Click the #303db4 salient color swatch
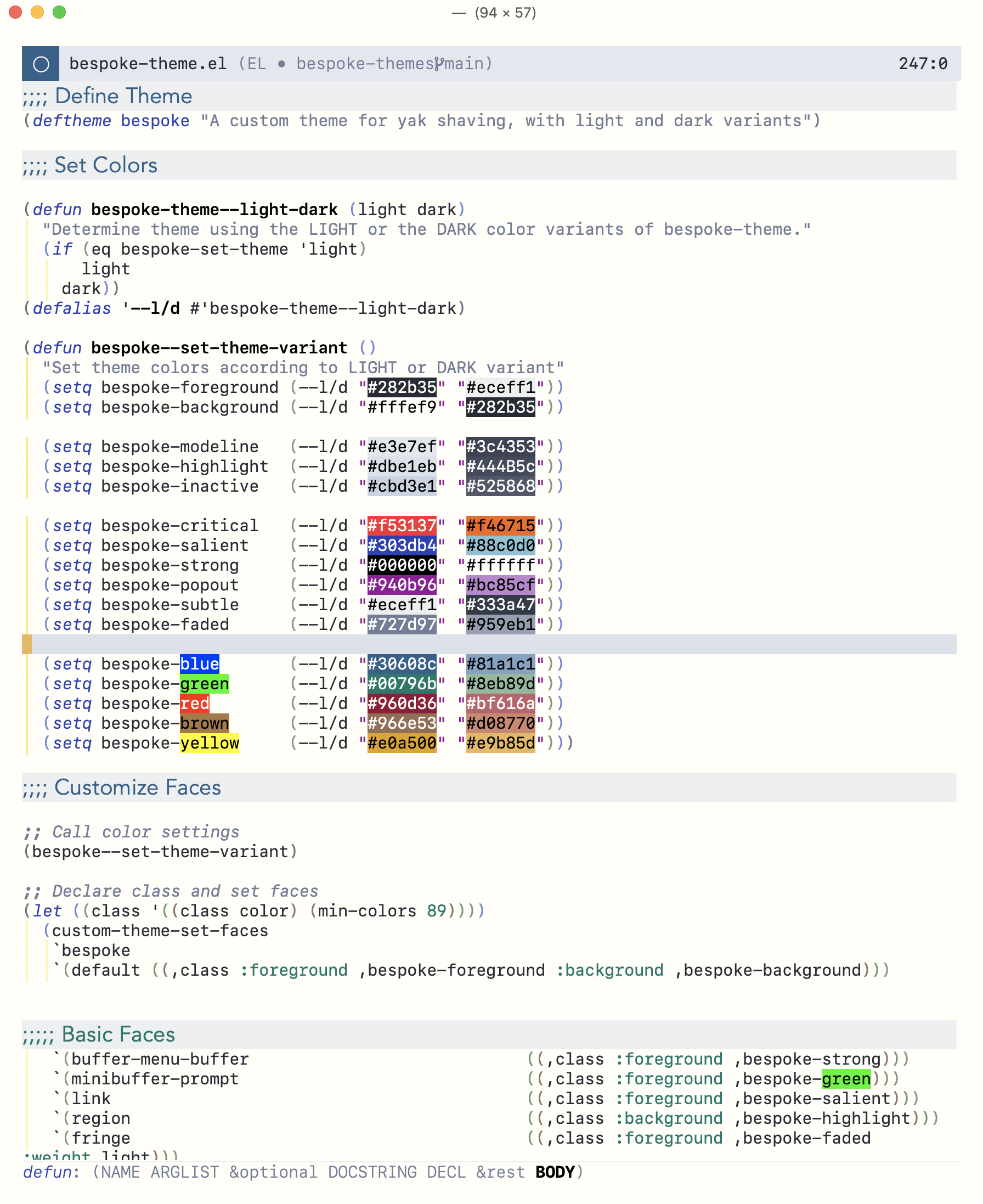Viewport: 983px width, 1204px height. coord(402,545)
